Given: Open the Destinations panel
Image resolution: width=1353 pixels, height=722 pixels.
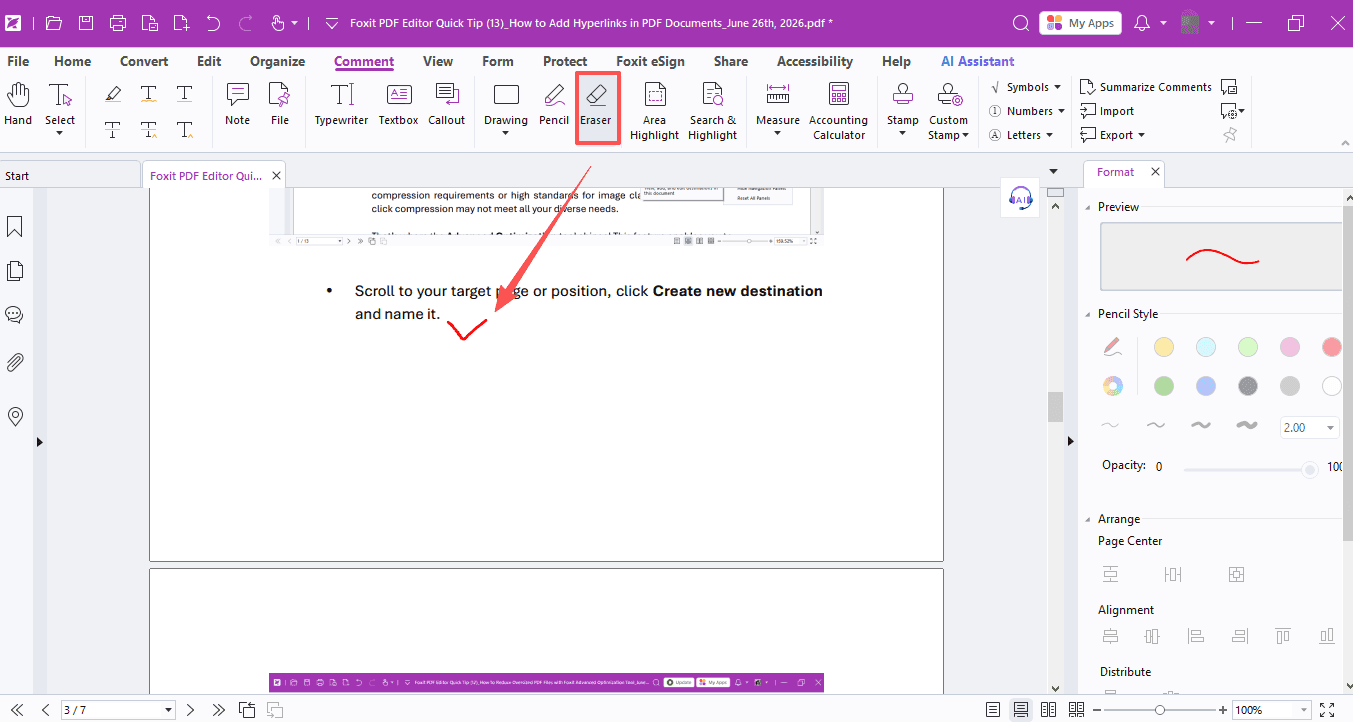Looking at the screenshot, I should point(15,416).
